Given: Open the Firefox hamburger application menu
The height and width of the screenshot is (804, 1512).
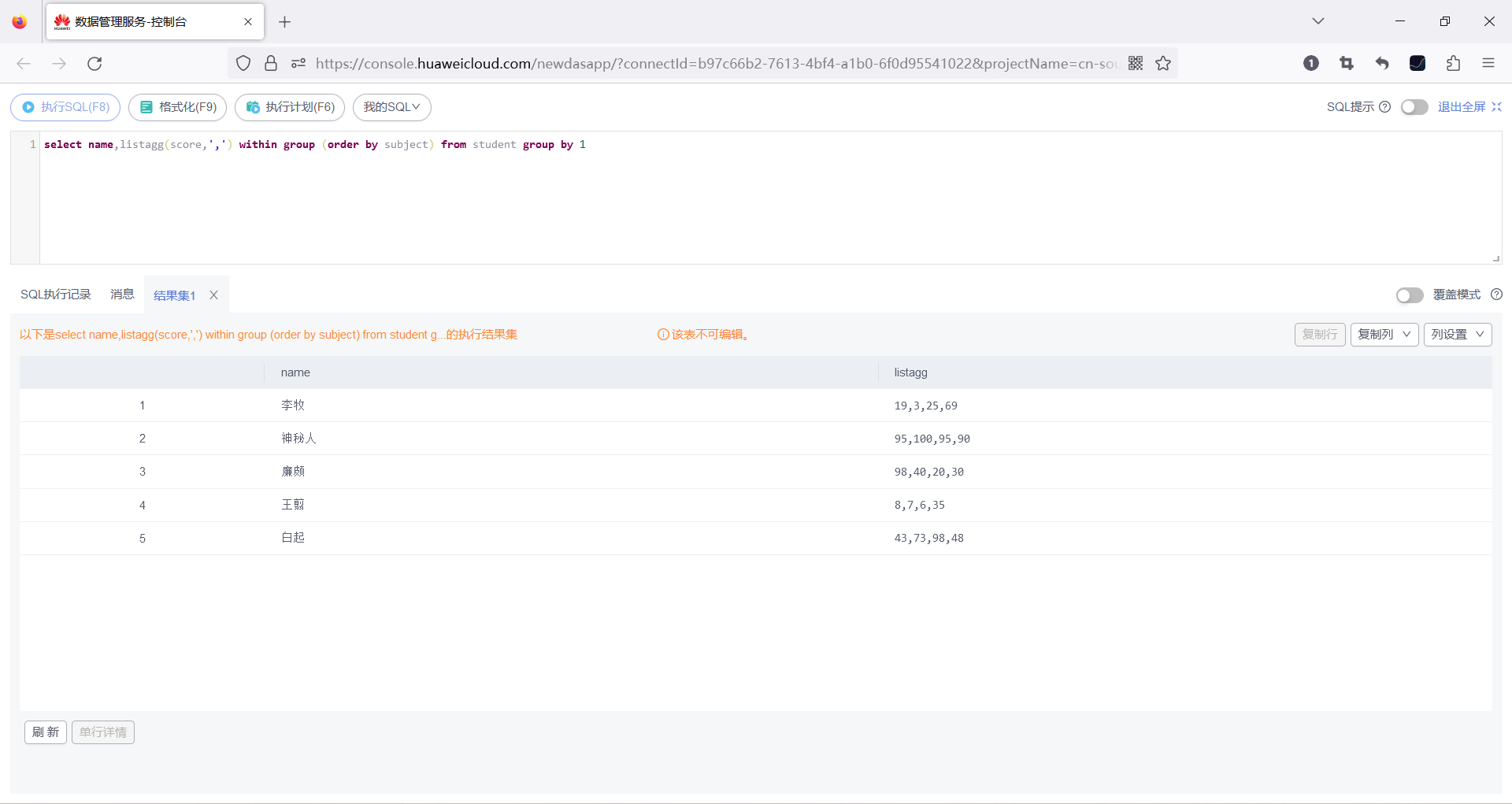Looking at the screenshot, I should [x=1488, y=64].
